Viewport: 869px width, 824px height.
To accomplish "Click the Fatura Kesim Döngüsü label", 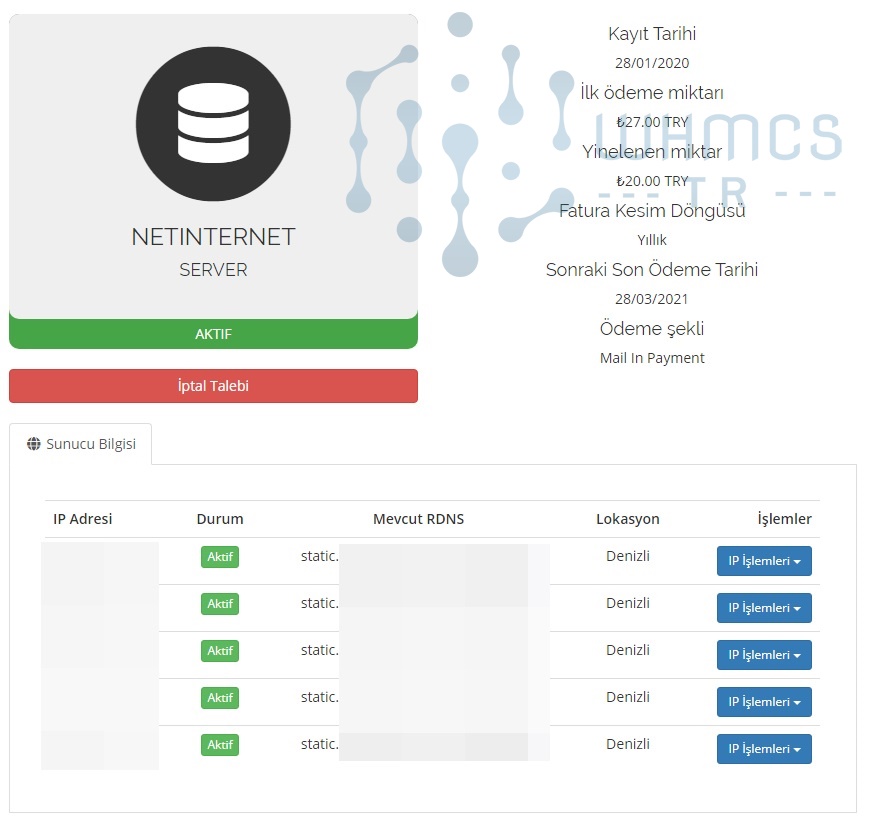I will click(x=652, y=211).
